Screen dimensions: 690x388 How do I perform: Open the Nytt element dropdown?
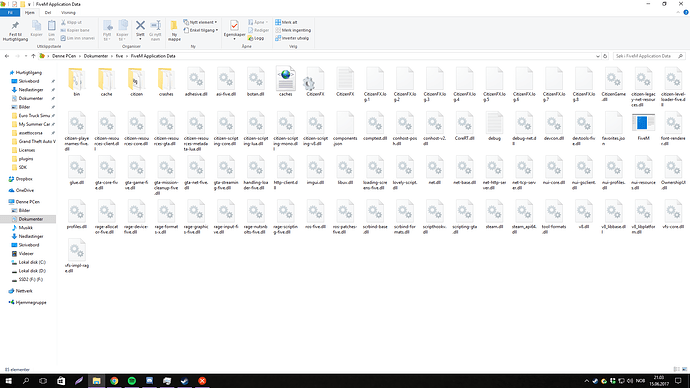[200, 22]
